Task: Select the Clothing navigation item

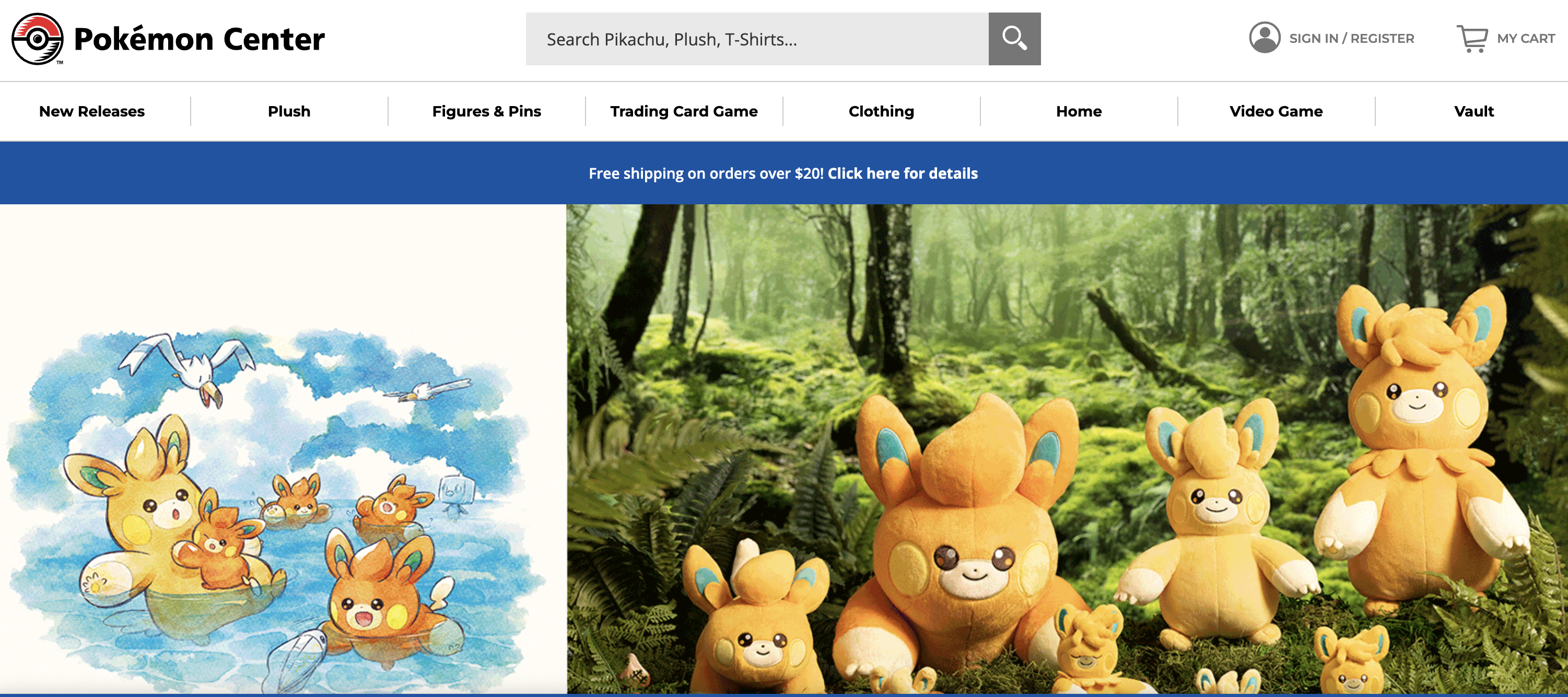Action: (x=881, y=111)
